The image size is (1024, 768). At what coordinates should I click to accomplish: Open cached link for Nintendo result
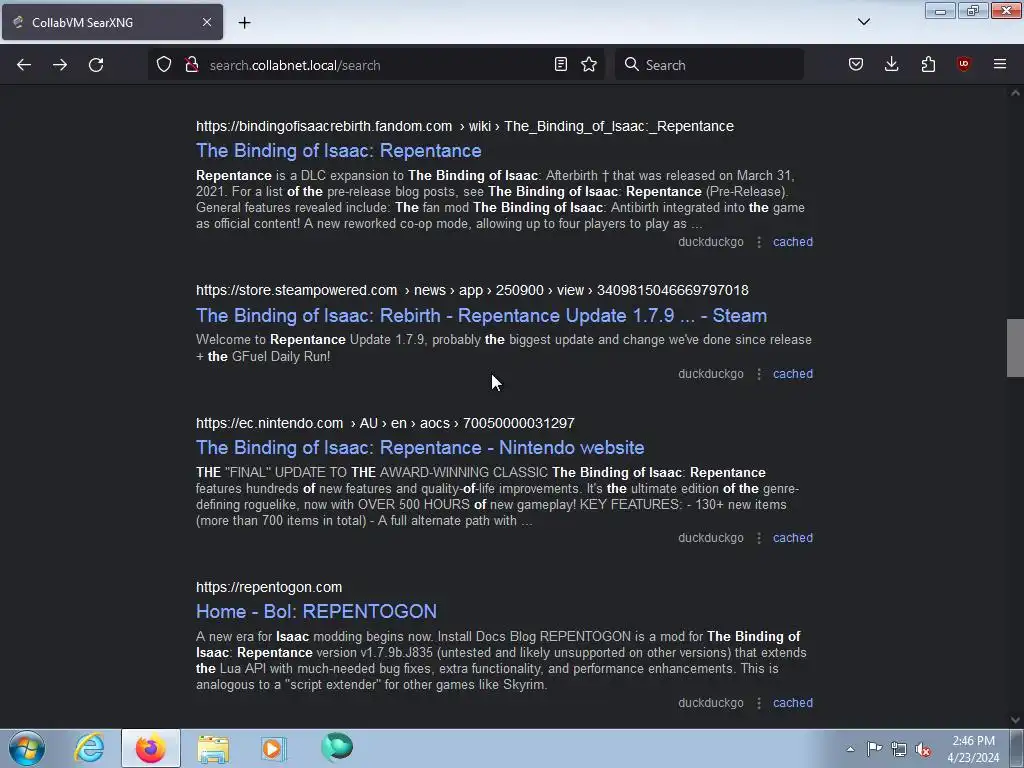[x=793, y=538]
